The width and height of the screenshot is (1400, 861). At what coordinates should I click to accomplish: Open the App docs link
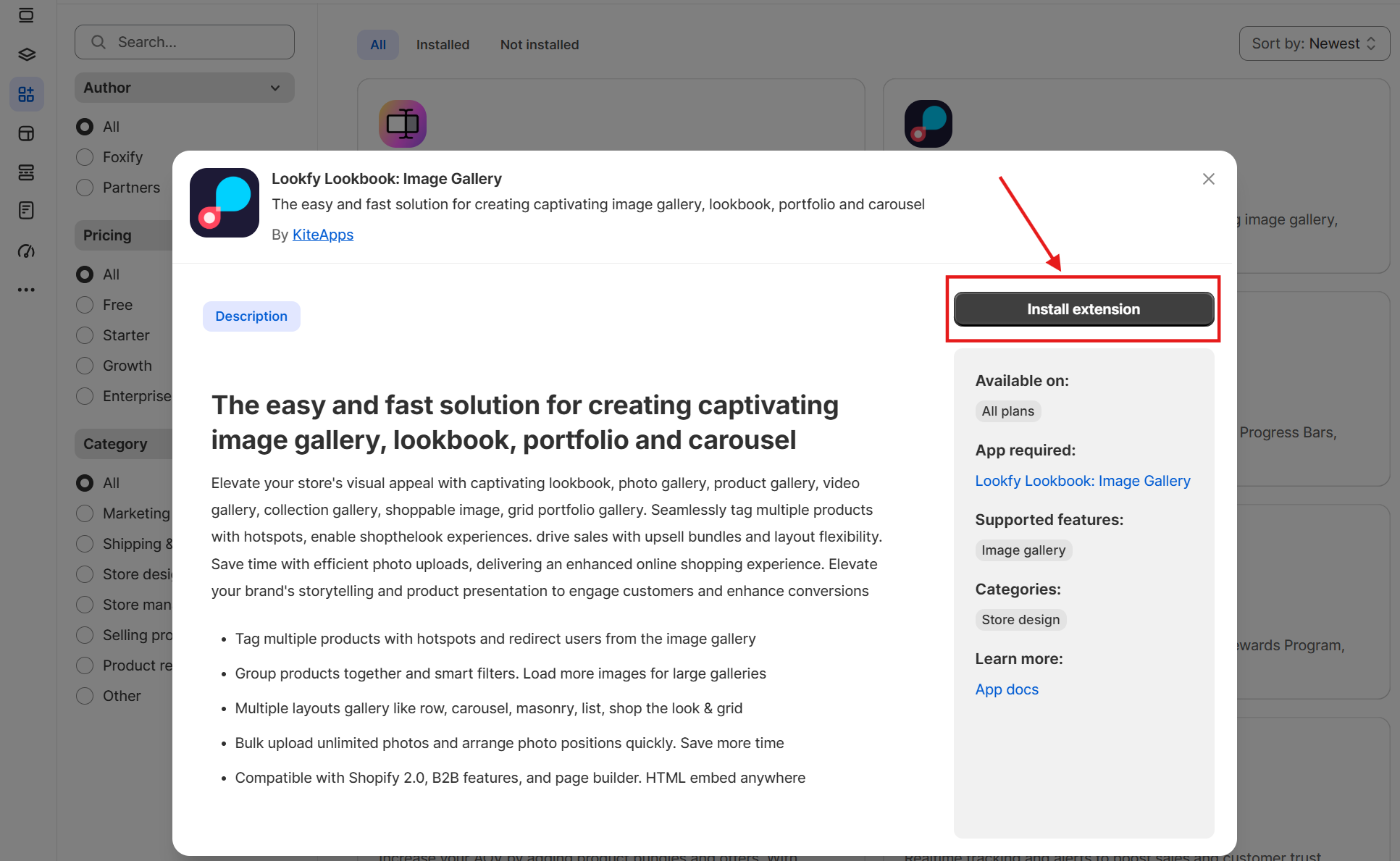[1007, 689]
